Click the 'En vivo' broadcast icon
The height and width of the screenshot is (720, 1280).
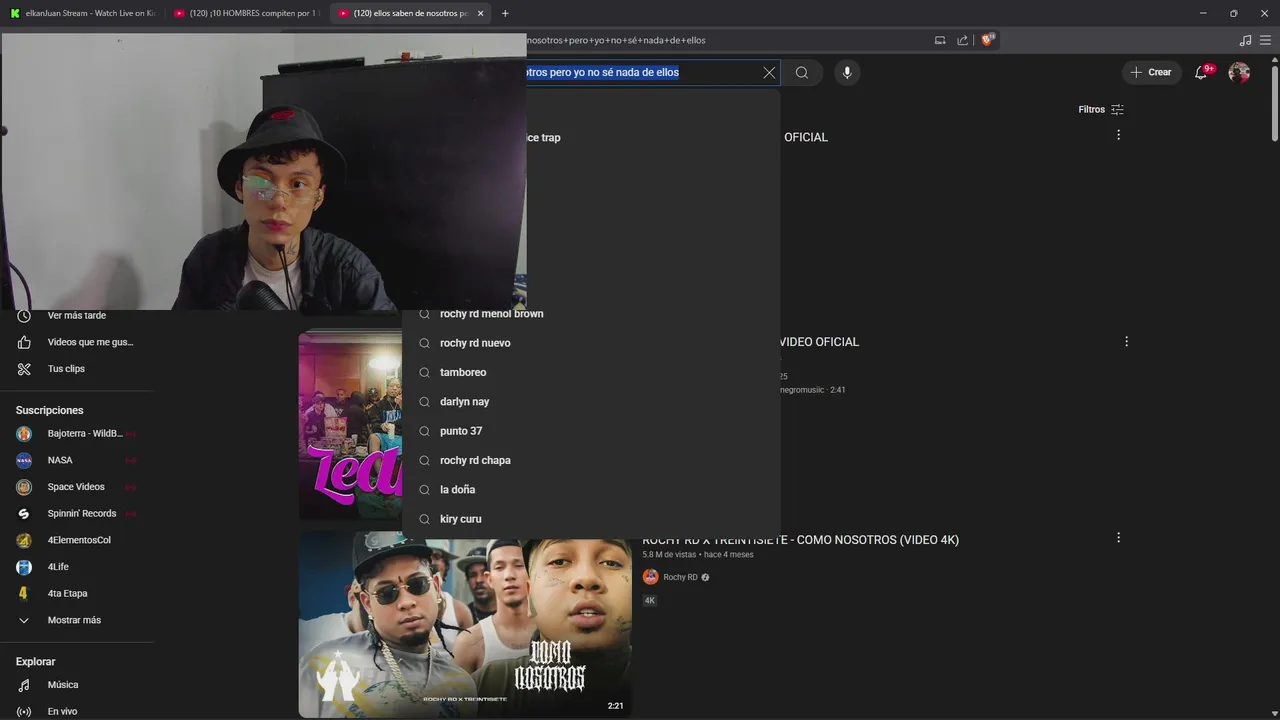coord(24,712)
